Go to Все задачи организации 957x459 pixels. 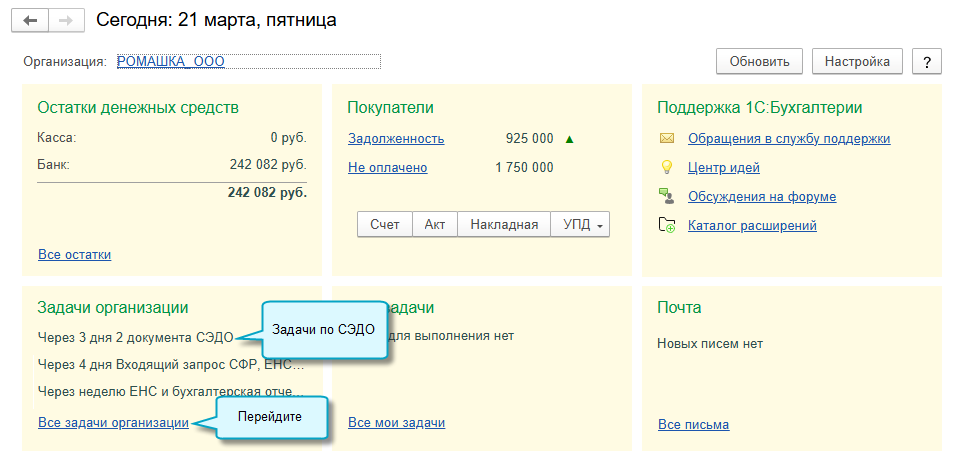click(x=113, y=423)
